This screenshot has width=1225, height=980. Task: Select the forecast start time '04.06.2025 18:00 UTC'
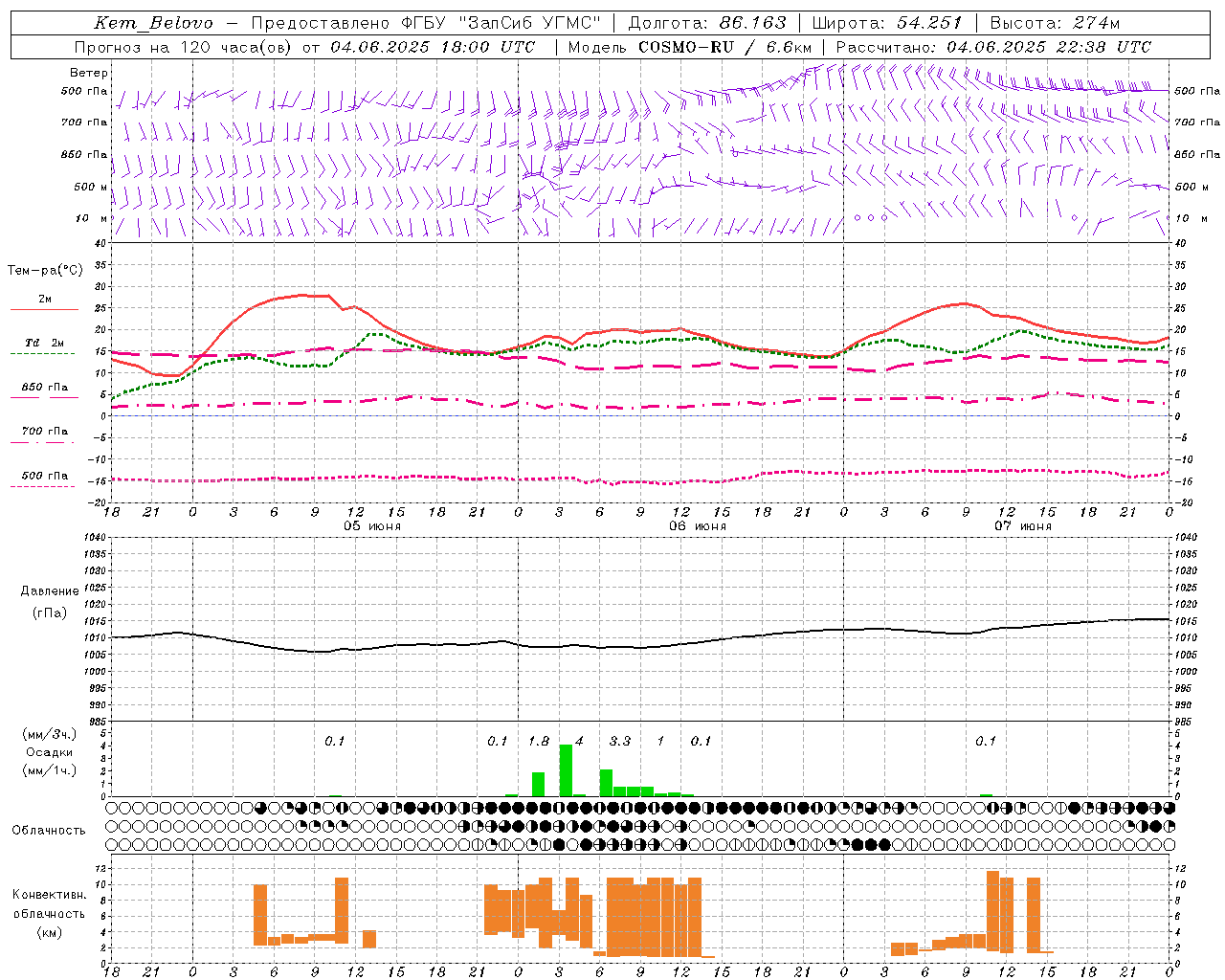coord(433,47)
